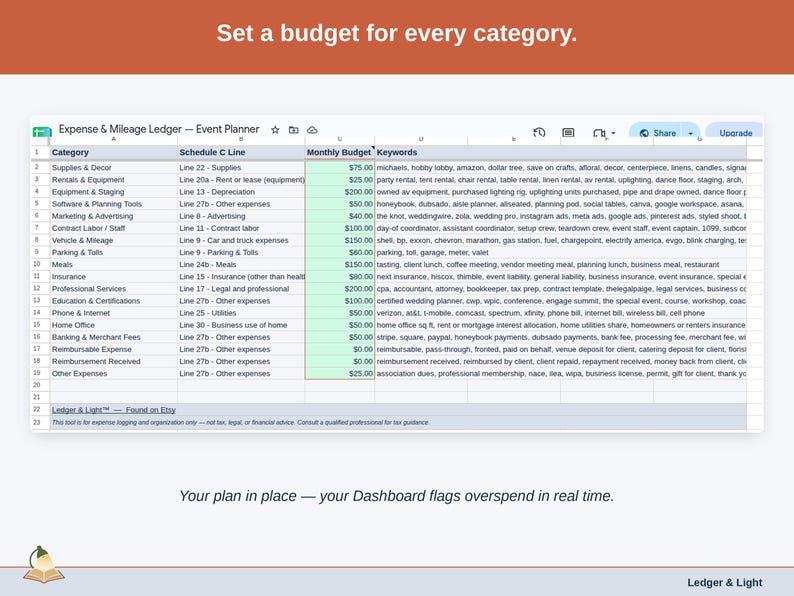Expand the Meet camera dropdown arrow

pos(613,133)
